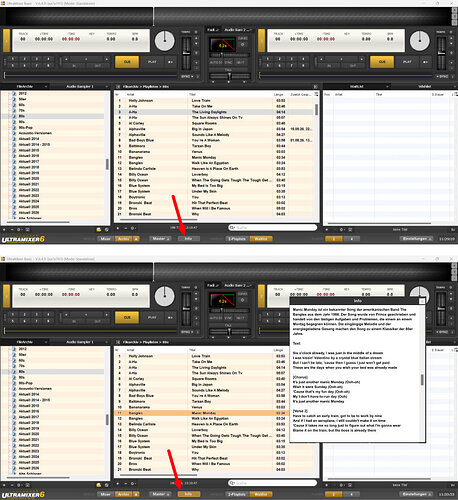
Task: Click plus icon below waitlist, upper screenshot
Action: [327, 229]
